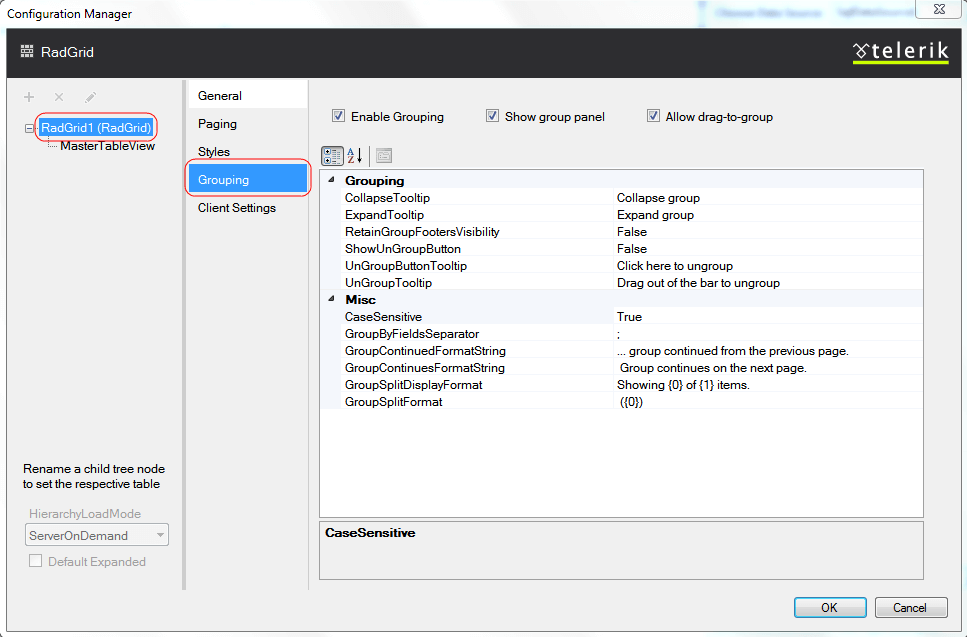This screenshot has height=637, width=967.
Task: Click the Cancel button
Action: click(x=910, y=607)
